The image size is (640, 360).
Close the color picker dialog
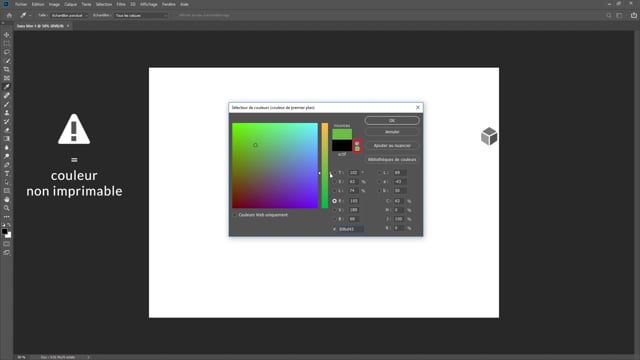[x=418, y=107]
